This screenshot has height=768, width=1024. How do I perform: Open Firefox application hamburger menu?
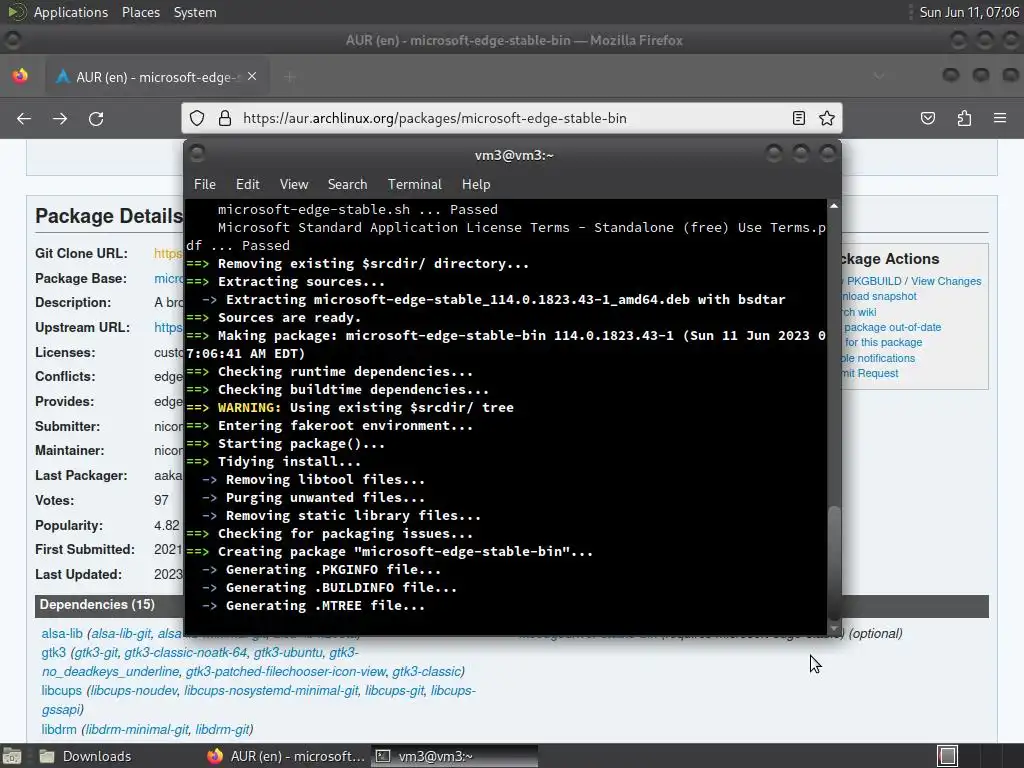1000,118
